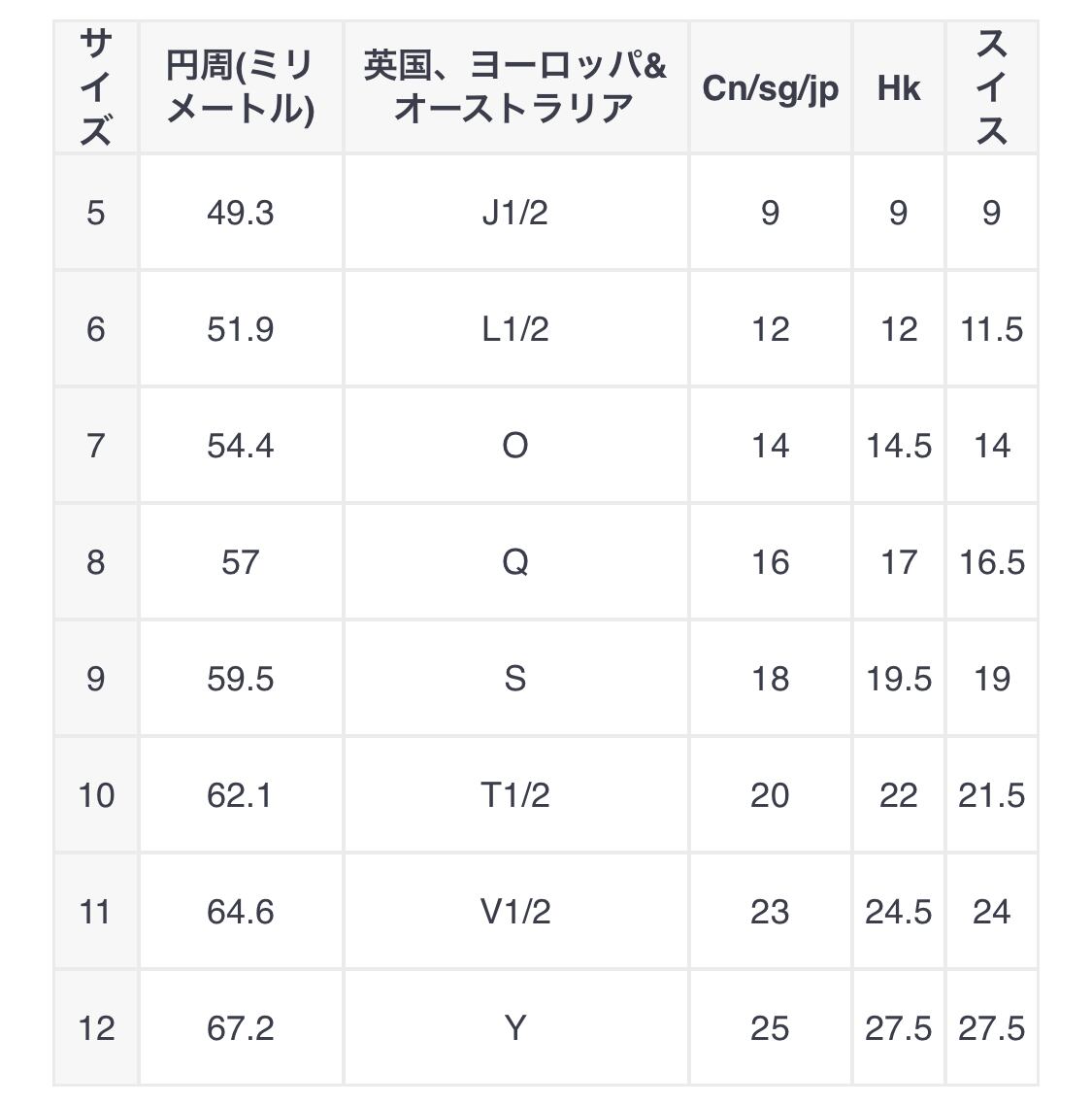1092x1105 pixels.
Task: Select the 59.5 circumference cell
Action: coord(241,679)
